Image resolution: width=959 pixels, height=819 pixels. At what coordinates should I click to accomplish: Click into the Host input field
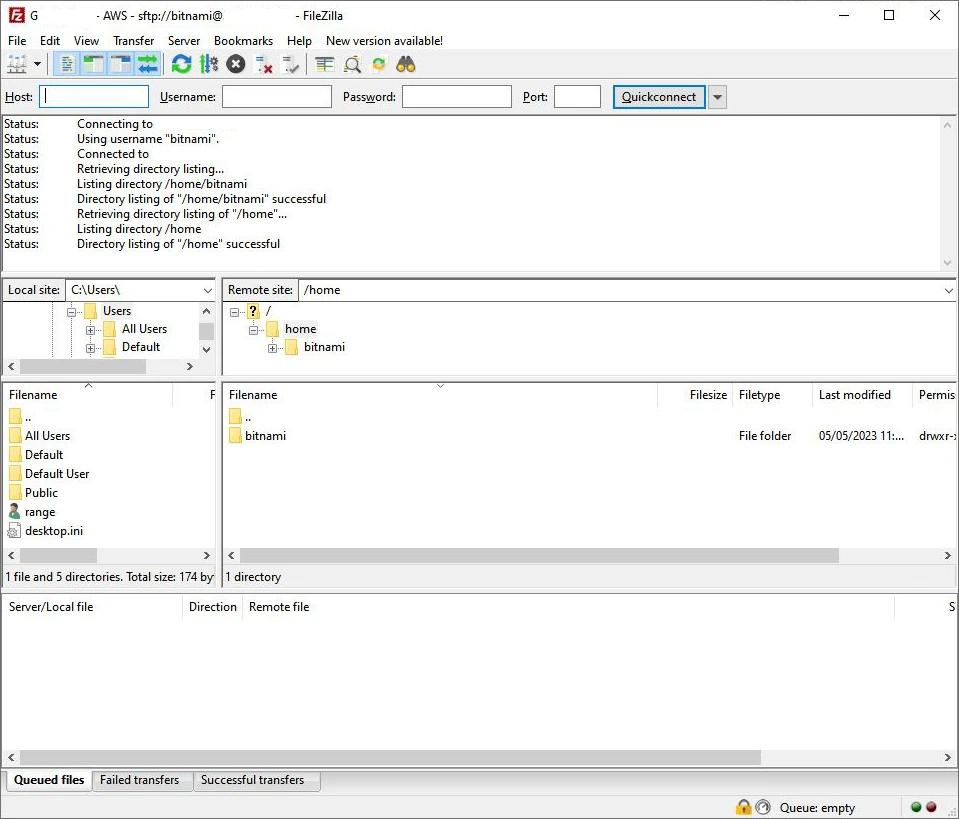click(x=94, y=97)
